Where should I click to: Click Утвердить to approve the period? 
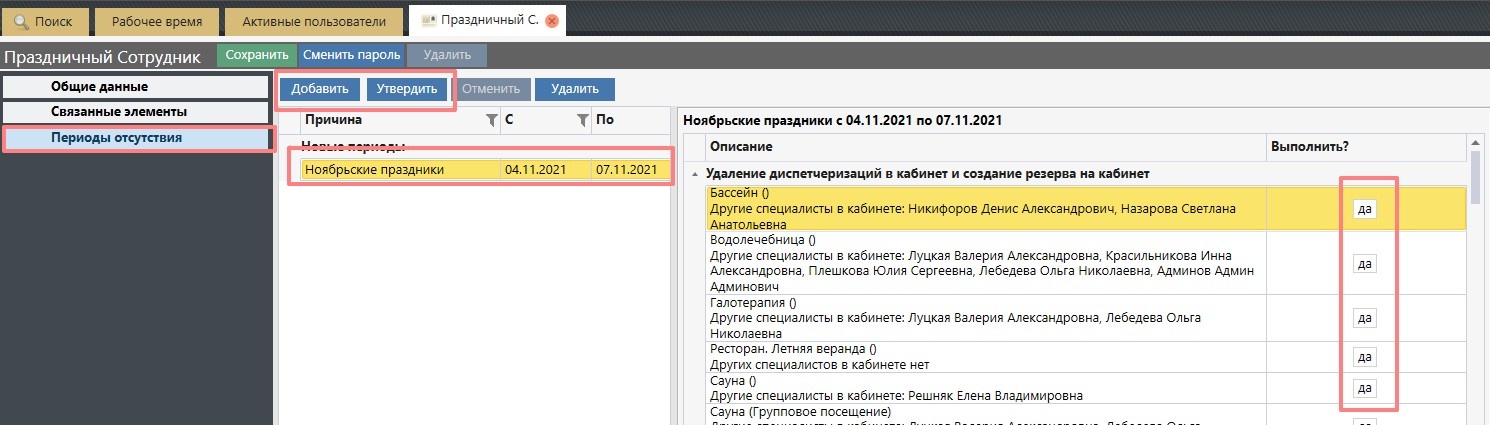click(x=407, y=89)
